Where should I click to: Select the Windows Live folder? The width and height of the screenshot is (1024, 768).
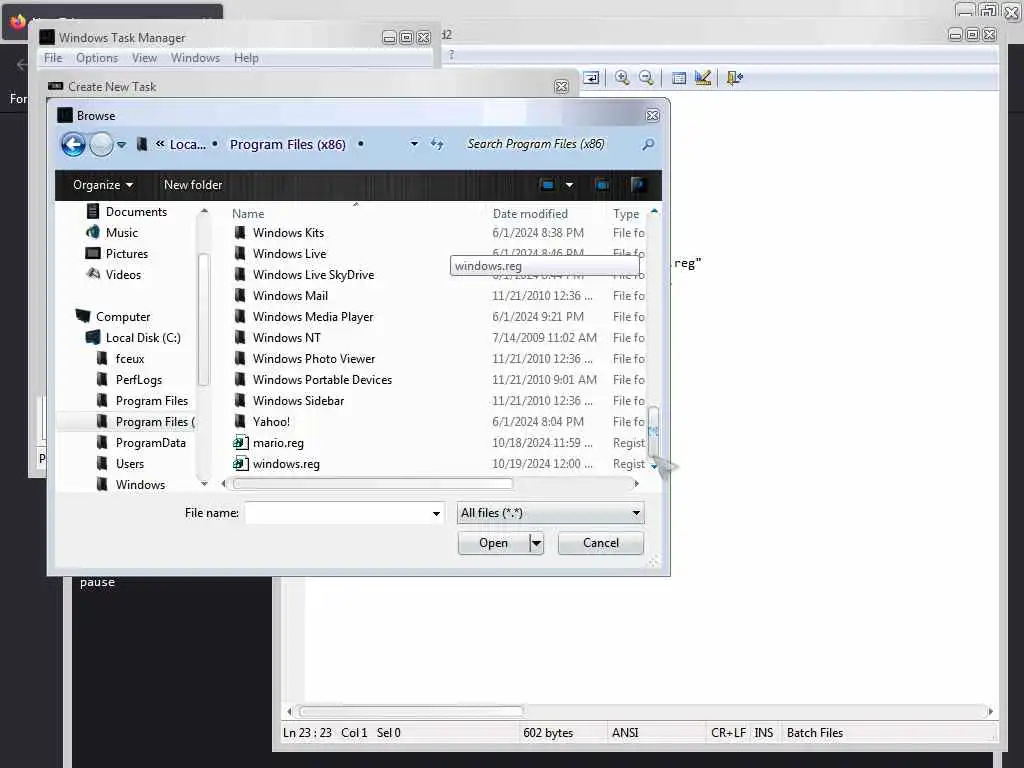(289, 253)
